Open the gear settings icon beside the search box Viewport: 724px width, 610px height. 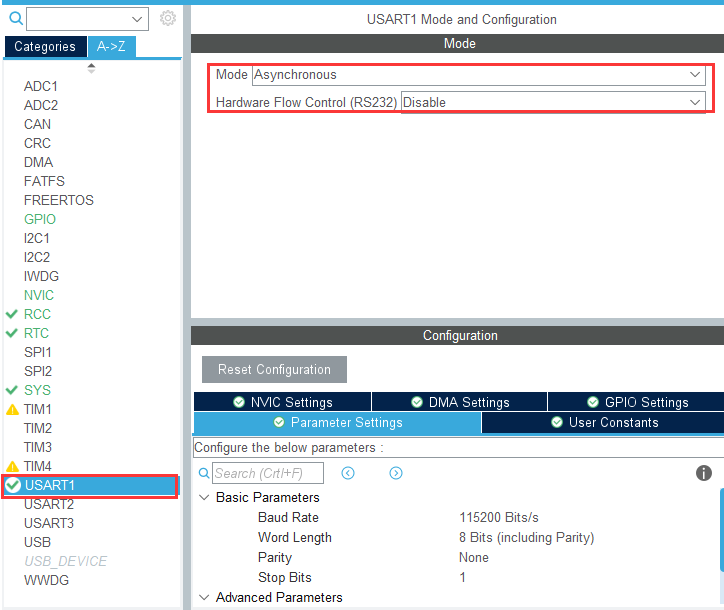point(168,18)
